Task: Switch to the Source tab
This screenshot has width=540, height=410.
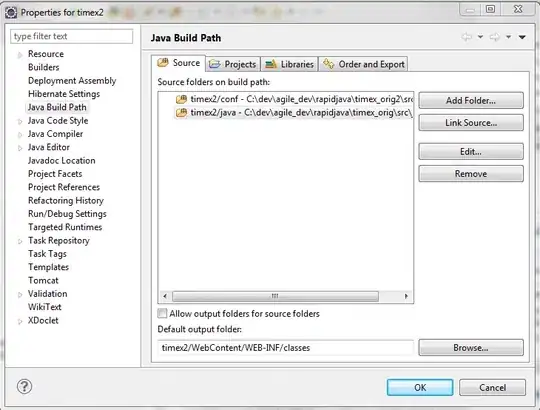Action: (179, 63)
